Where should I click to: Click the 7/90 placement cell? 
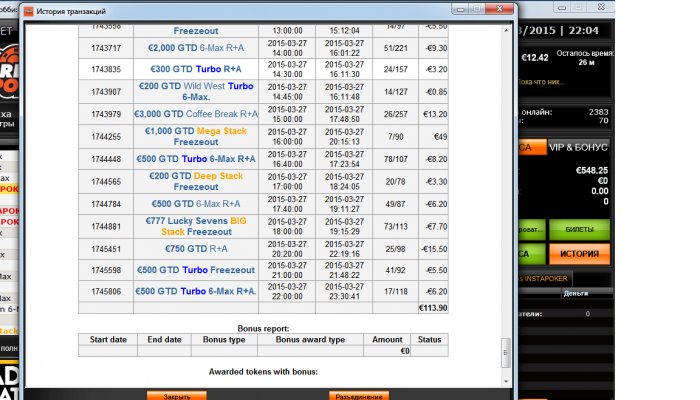pyautogui.click(x=395, y=137)
